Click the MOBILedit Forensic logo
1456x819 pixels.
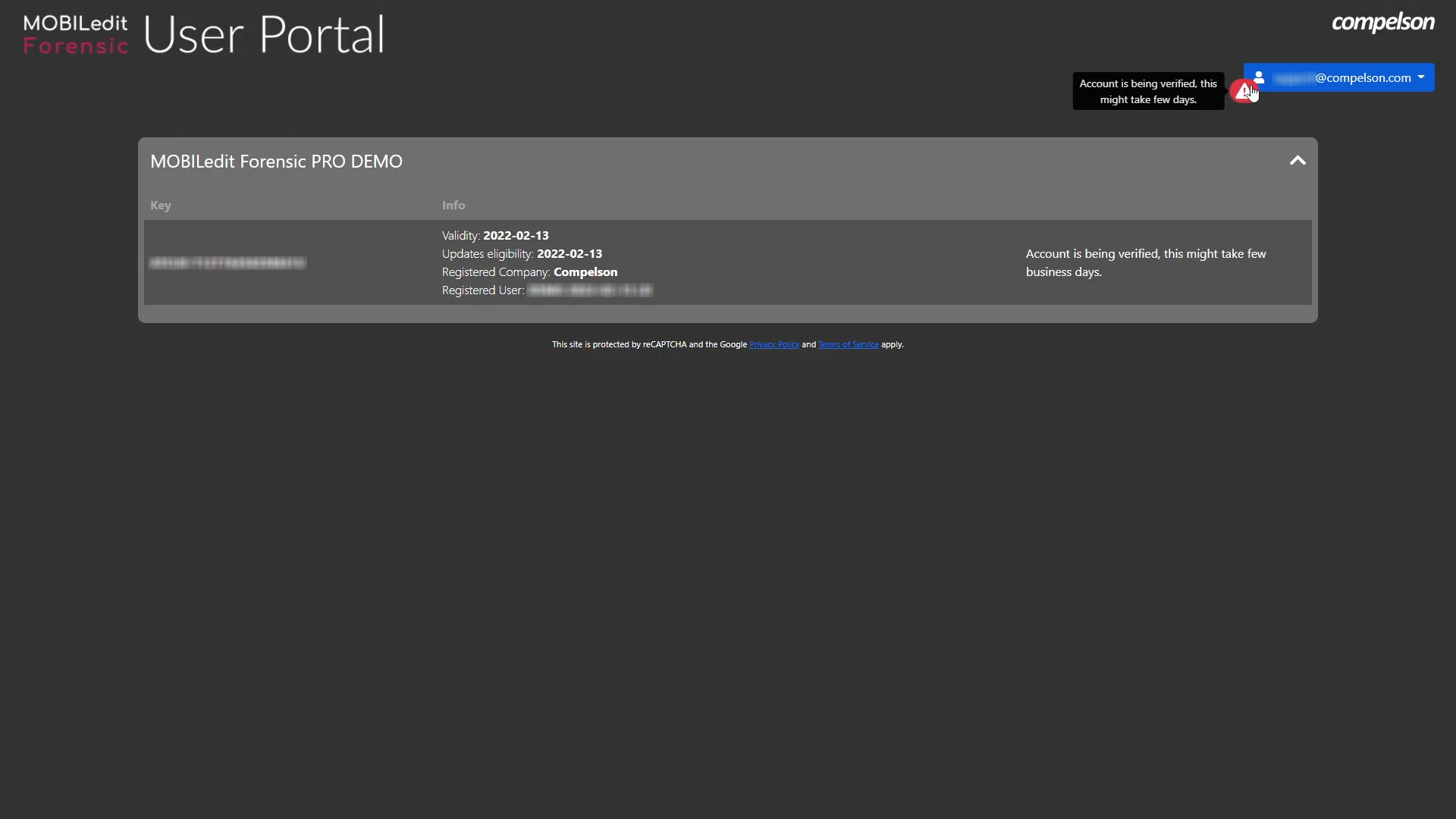tap(76, 35)
